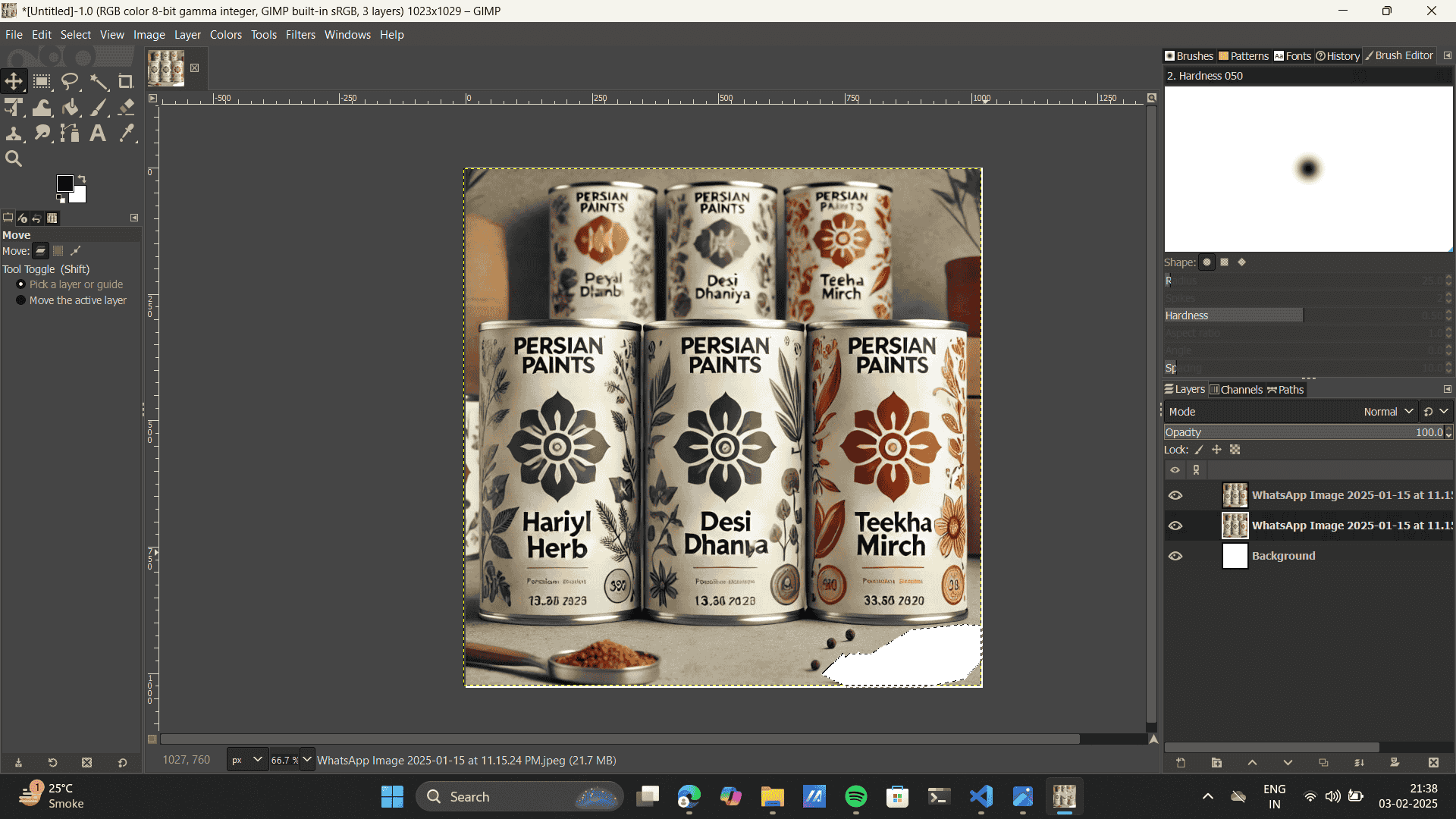1456x819 pixels.
Task: Create a new layer group
Action: (1216, 763)
